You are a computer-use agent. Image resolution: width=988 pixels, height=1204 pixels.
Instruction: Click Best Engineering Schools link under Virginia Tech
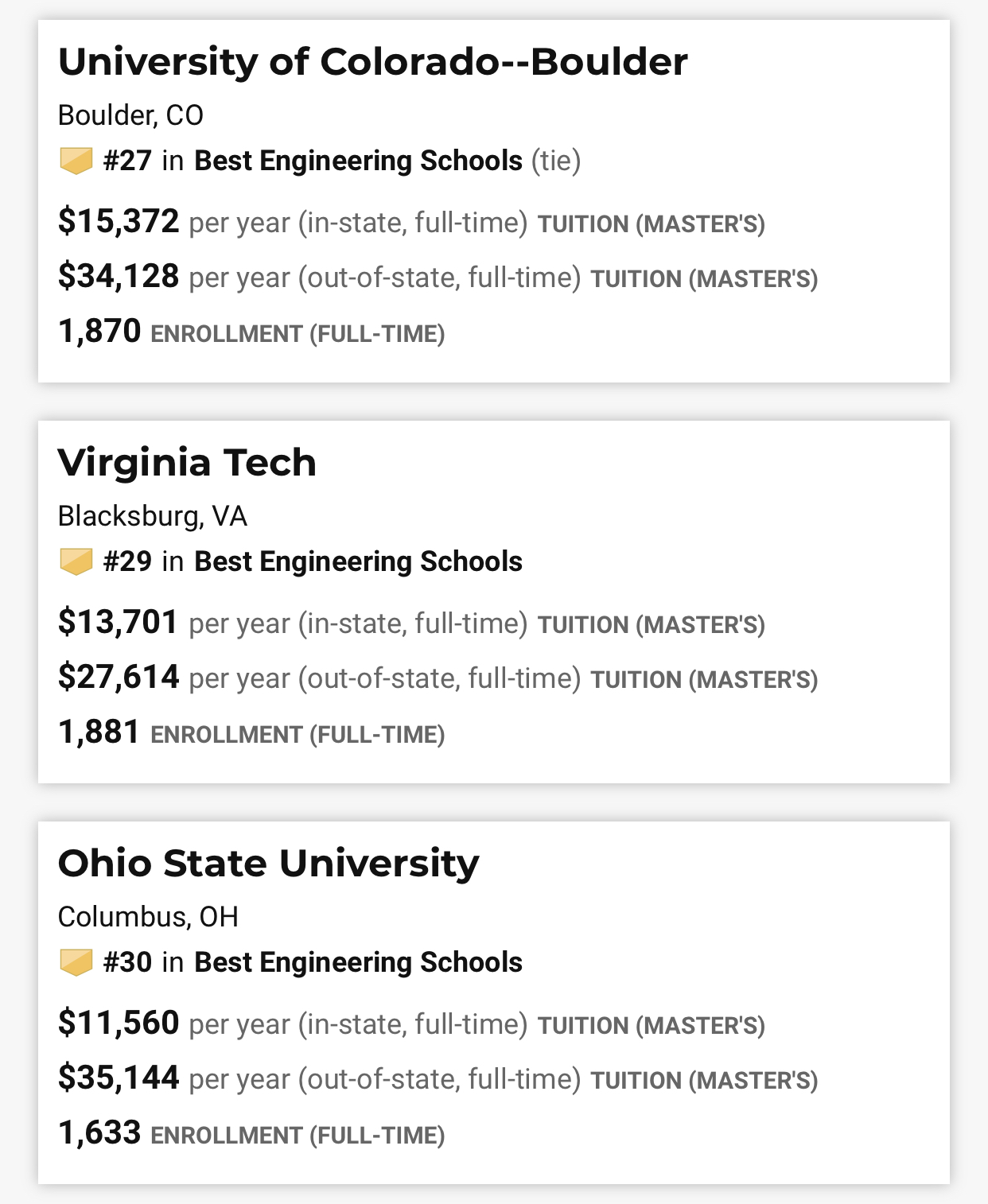pyautogui.click(x=358, y=562)
